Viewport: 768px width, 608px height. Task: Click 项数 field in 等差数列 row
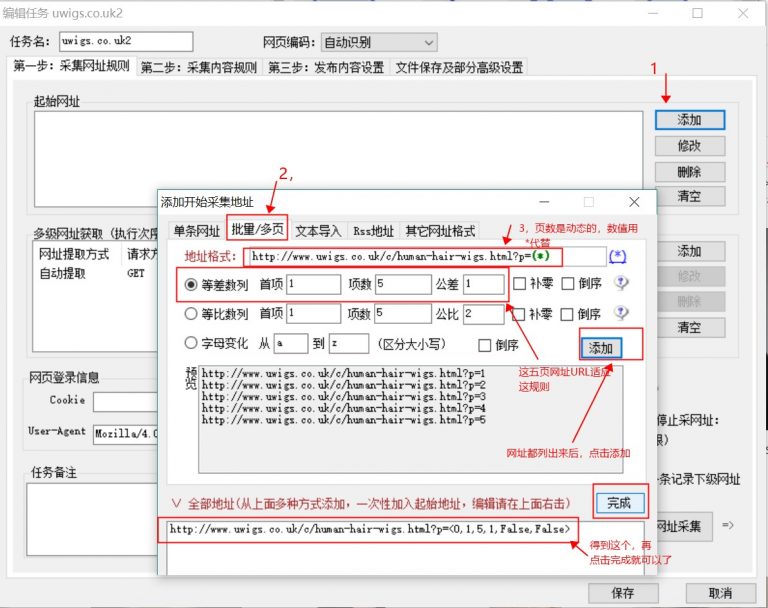pos(403,284)
